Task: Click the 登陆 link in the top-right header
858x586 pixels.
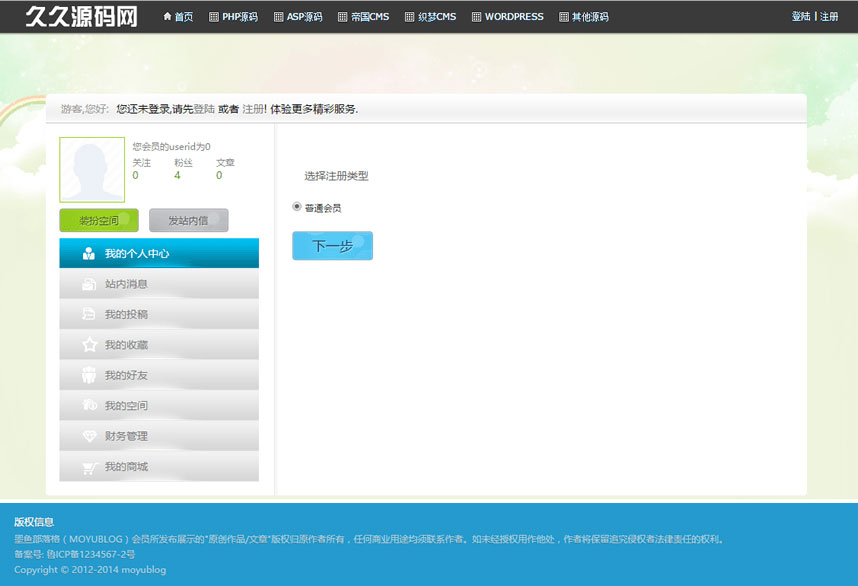Action: [801, 17]
